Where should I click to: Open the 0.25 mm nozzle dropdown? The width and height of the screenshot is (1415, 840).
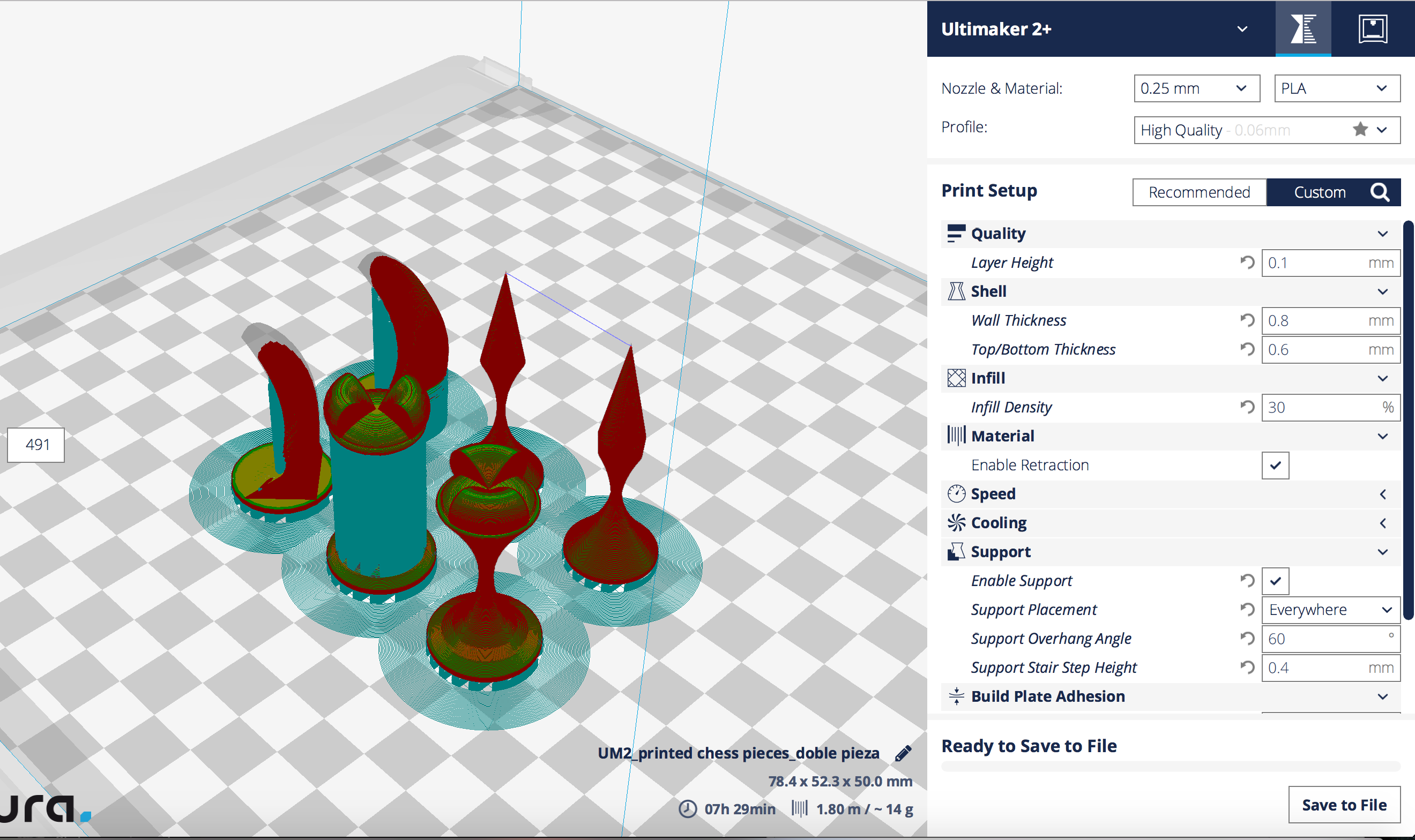click(1196, 88)
